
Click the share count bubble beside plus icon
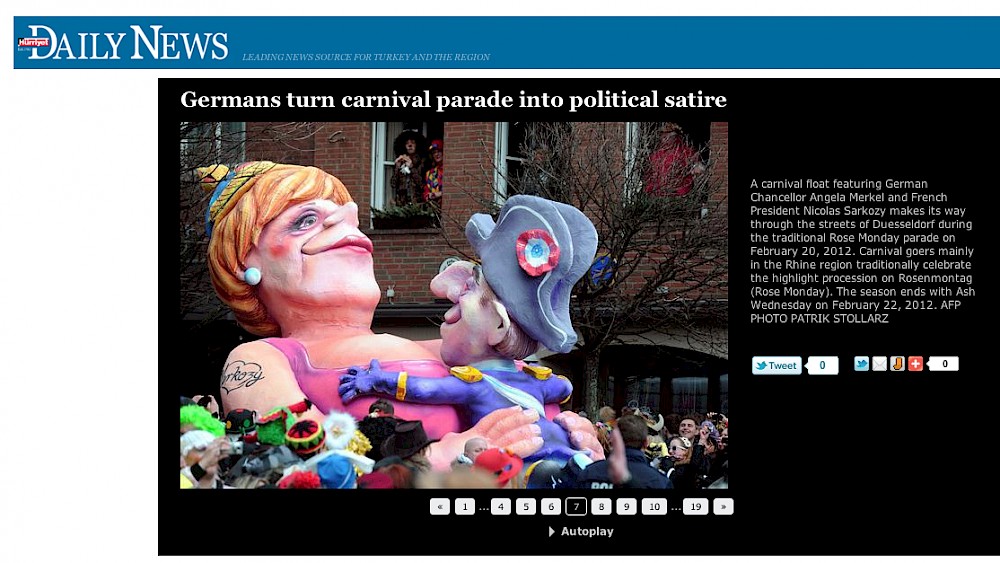click(x=943, y=364)
